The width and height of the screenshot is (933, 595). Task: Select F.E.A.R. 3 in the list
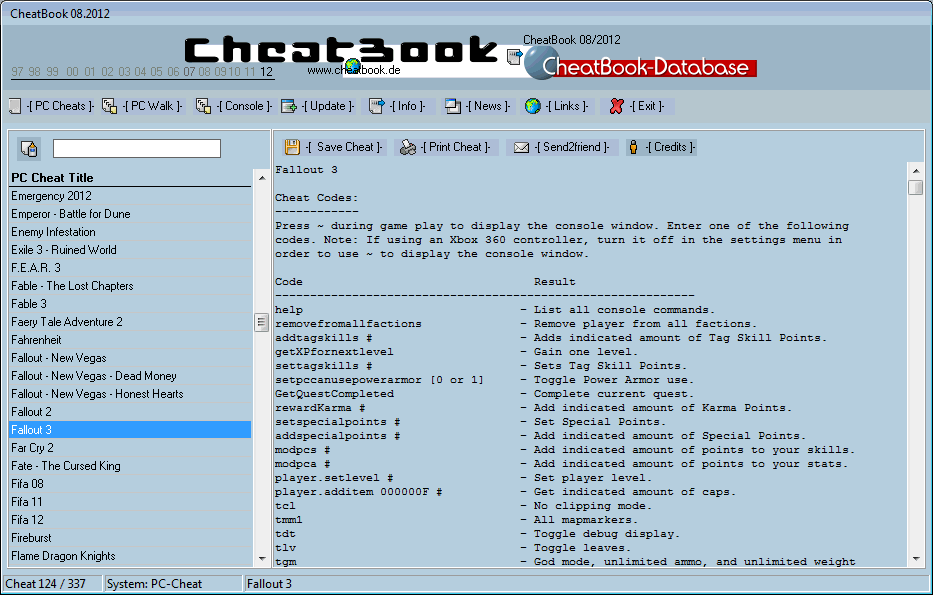[x=130, y=268]
